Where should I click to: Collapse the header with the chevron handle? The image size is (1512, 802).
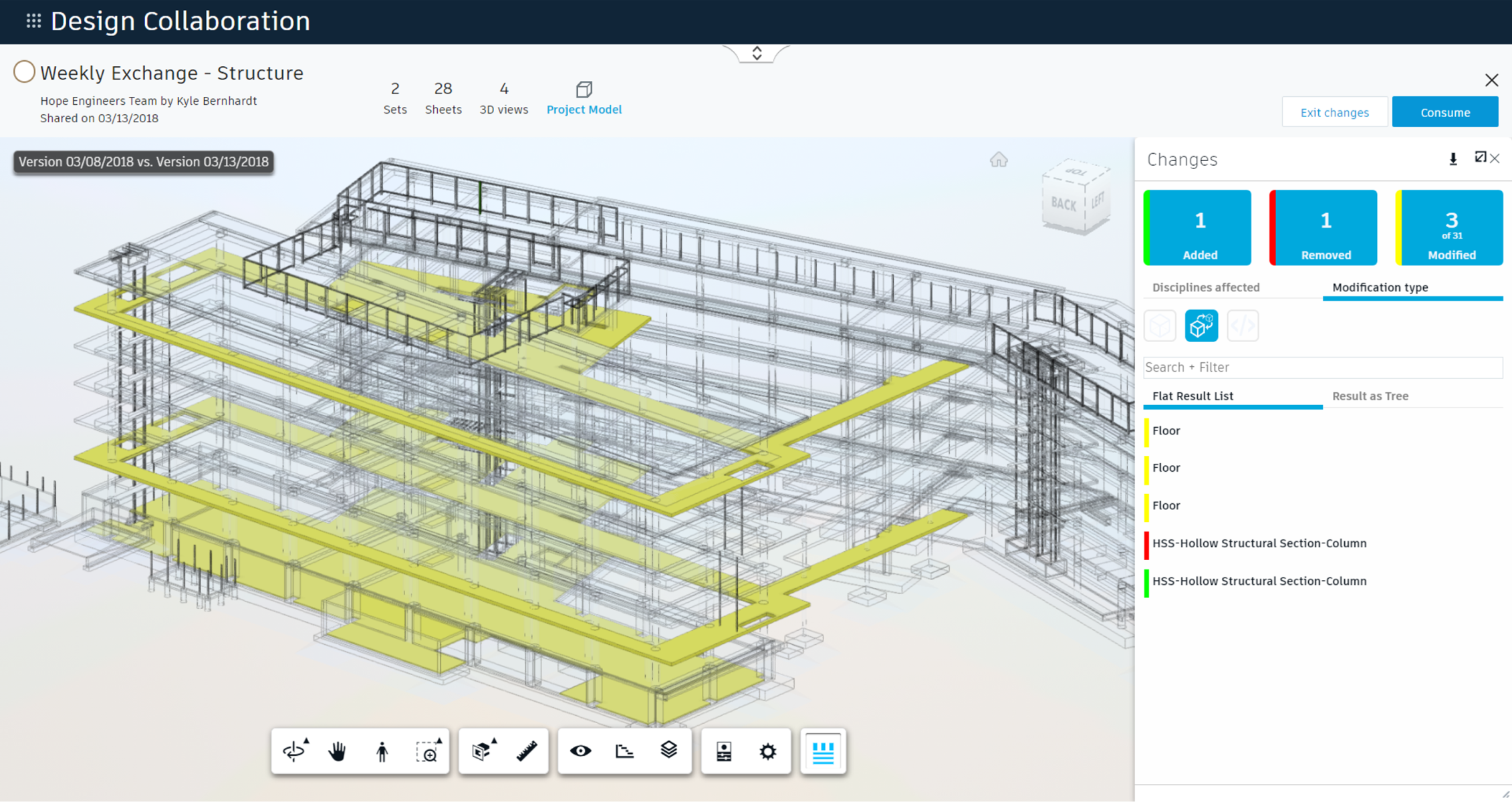pyautogui.click(x=757, y=53)
